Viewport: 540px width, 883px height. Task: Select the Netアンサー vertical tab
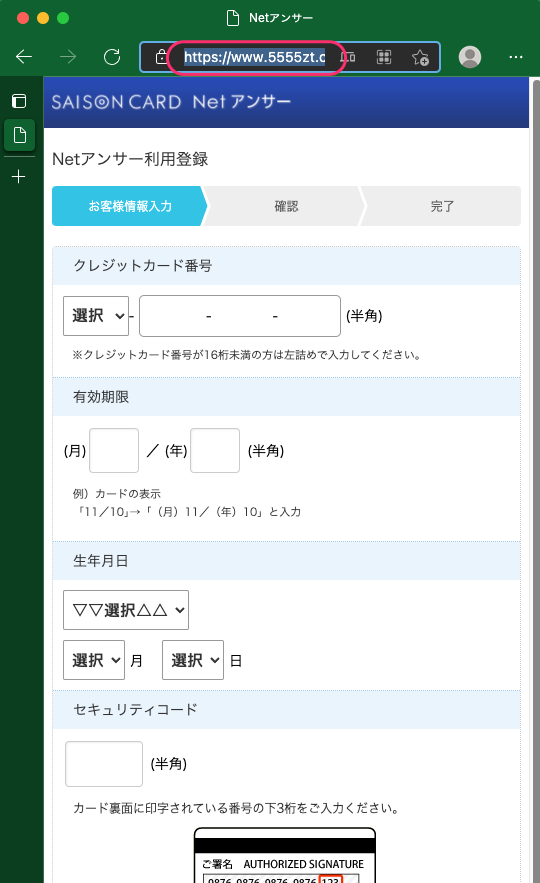(x=20, y=135)
